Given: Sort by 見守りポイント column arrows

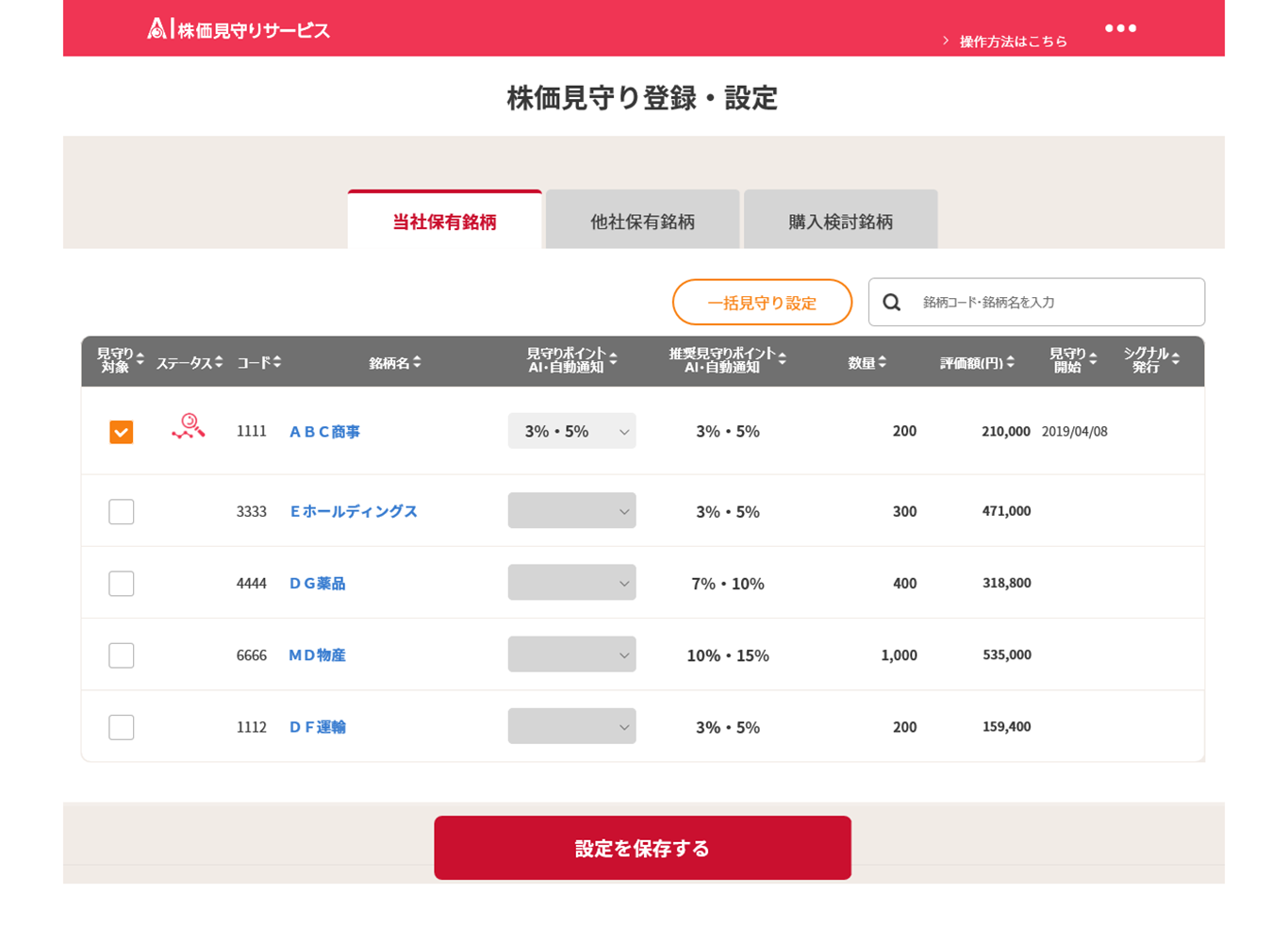Looking at the screenshot, I should tap(614, 359).
